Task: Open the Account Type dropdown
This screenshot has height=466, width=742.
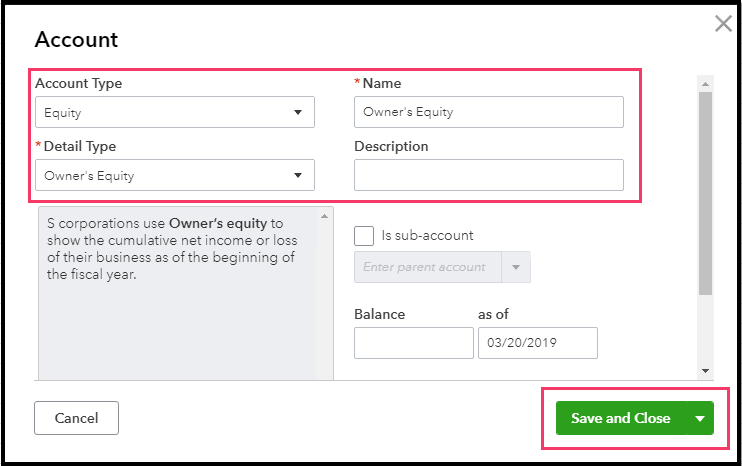Action: coord(175,112)
